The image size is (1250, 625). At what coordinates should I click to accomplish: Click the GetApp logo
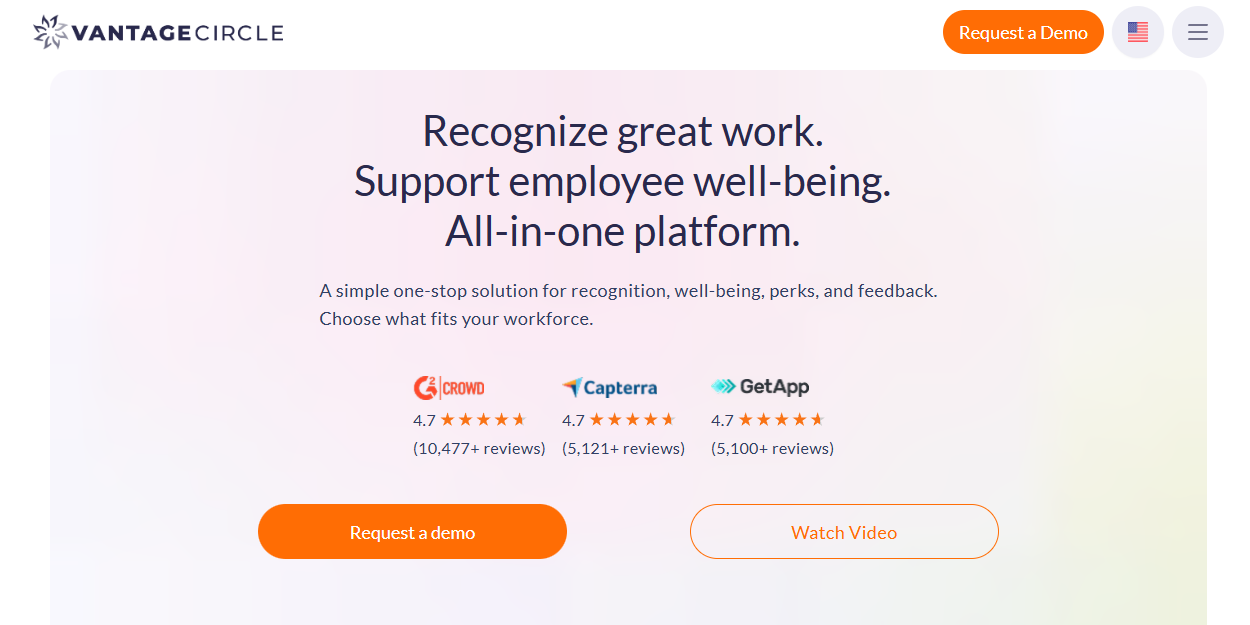(x=760, y=387)
